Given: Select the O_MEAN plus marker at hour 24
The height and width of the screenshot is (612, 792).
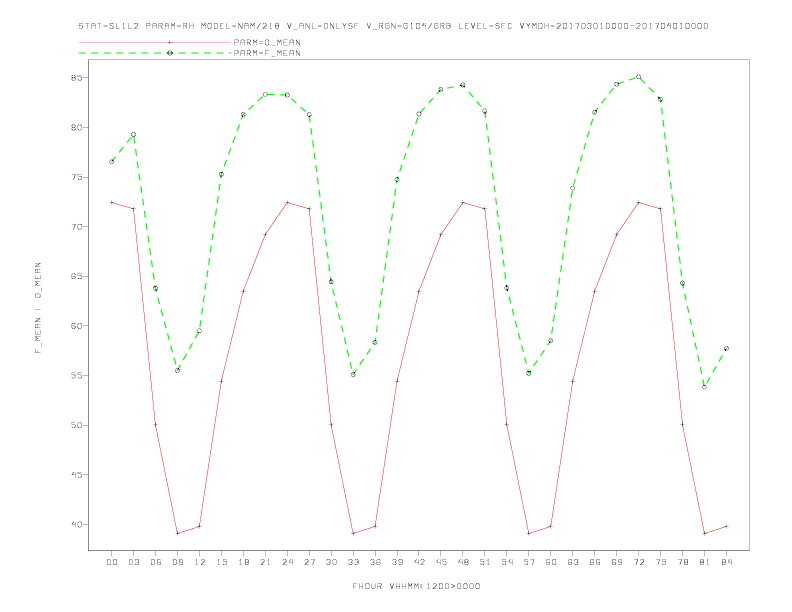Looking at the screenshot, I should pos(287,202).
